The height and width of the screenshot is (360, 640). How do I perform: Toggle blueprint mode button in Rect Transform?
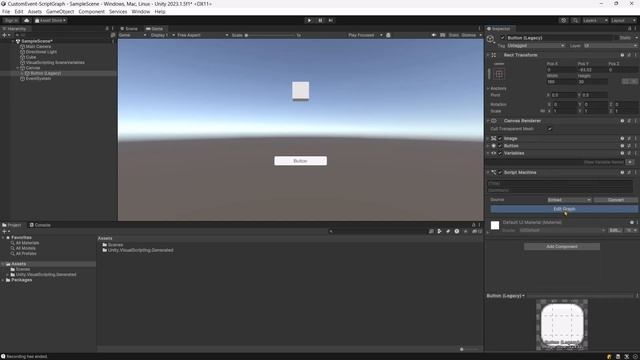(x=626, y=82)
